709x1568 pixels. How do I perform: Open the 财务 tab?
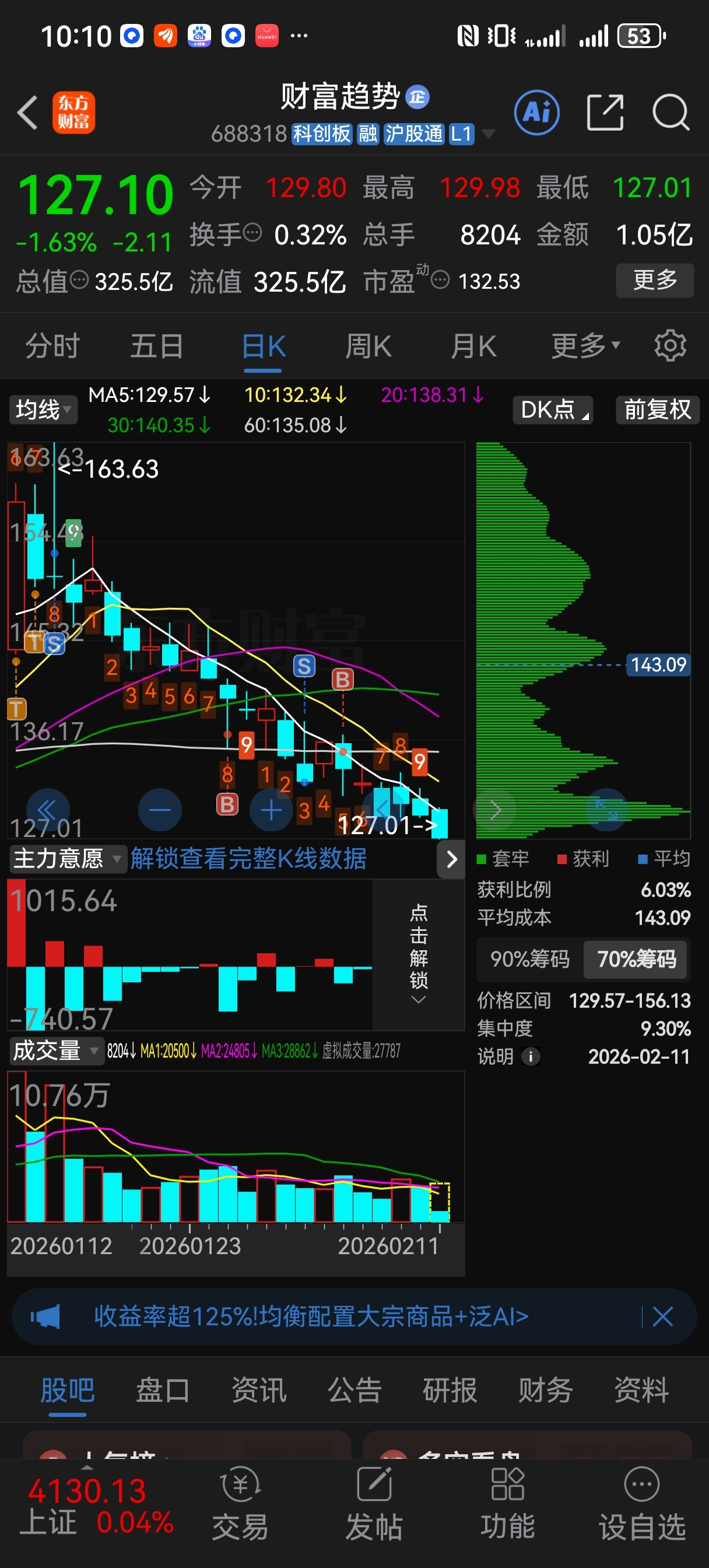545,1391
